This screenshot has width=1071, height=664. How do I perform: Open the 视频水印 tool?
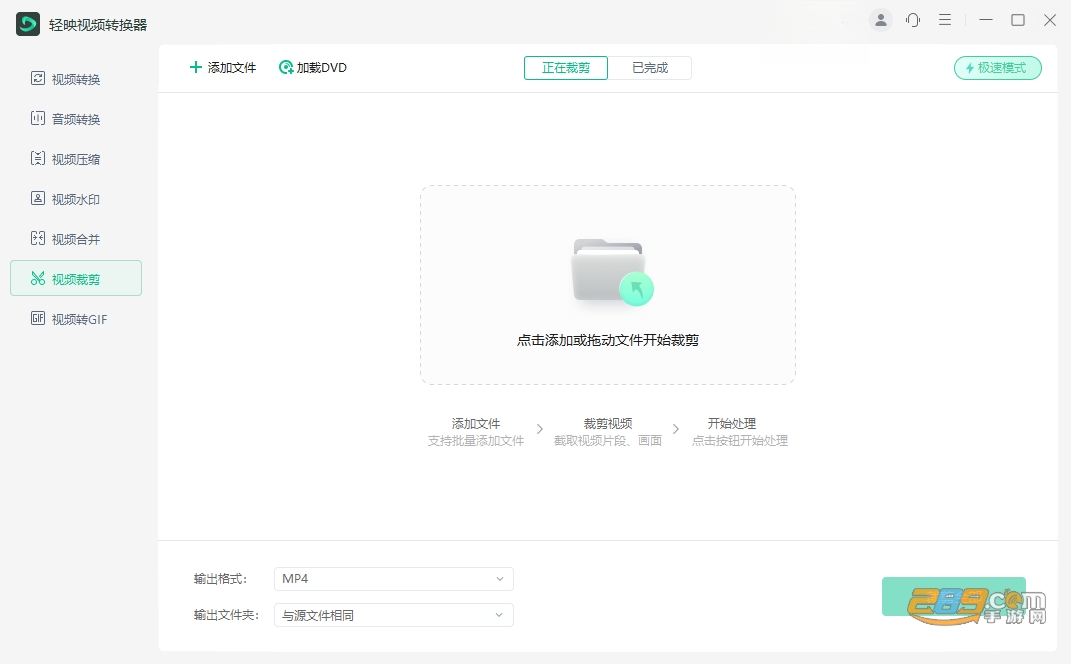point(66,199)
